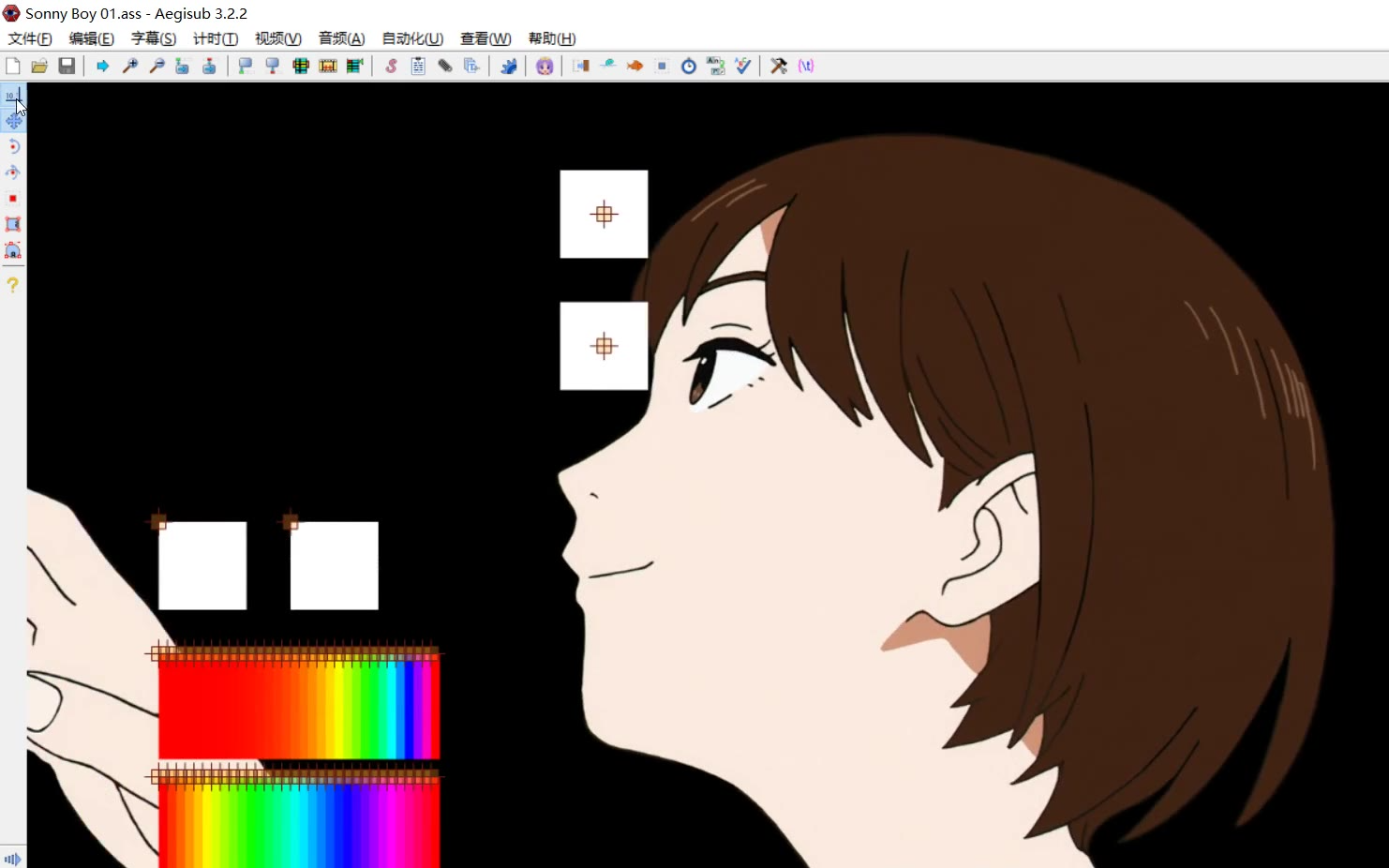
Task: Click the Jump To blue arrow icon
Action: pyautogui.click(x=103, y=66)
